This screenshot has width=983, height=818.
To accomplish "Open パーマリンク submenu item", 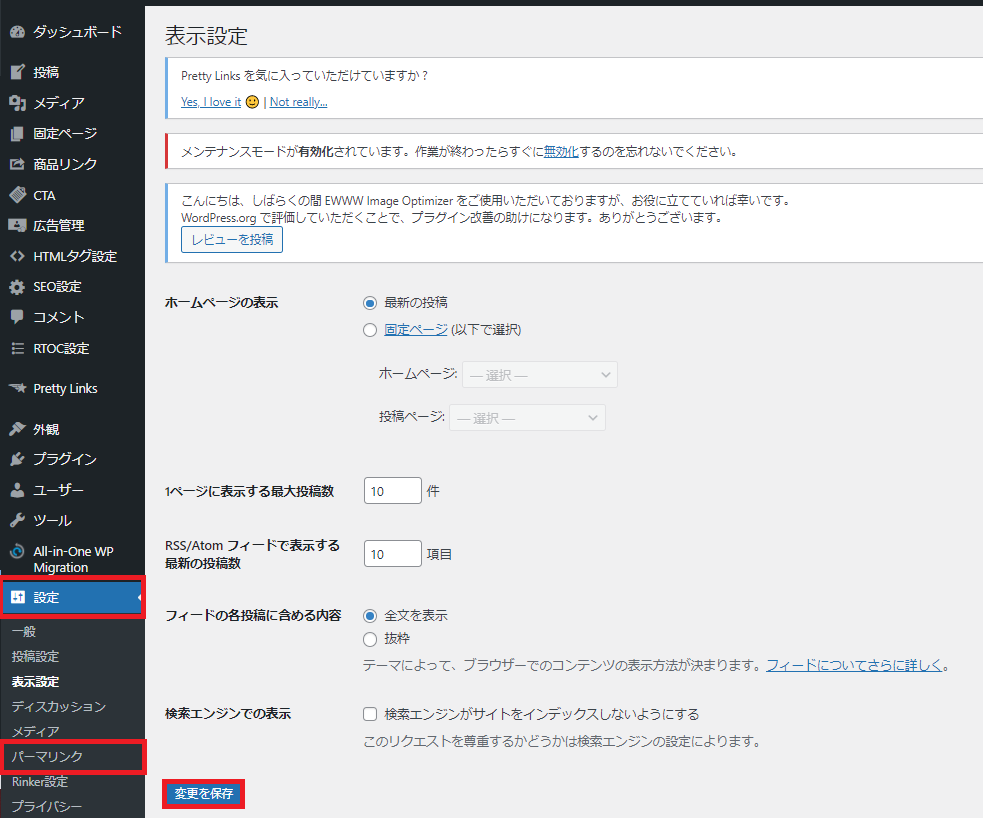I will coord(47,757).
